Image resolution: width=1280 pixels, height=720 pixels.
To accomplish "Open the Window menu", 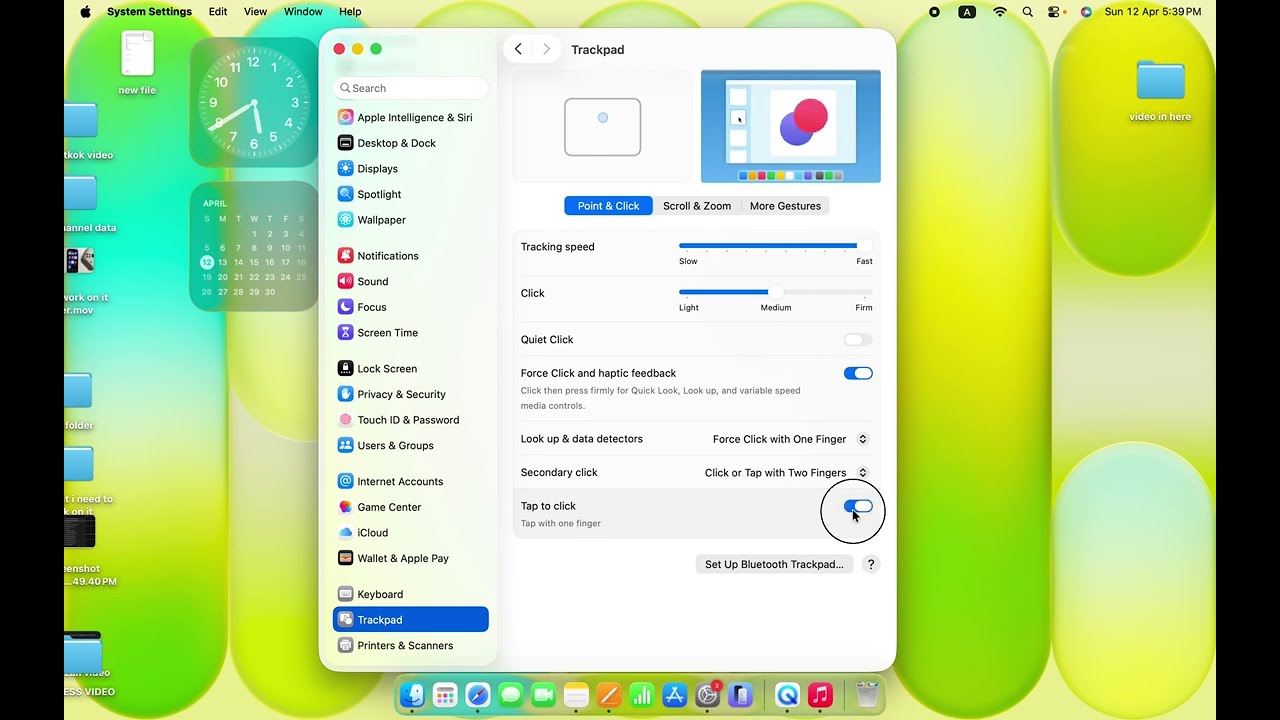I will [x=303, y=12].
